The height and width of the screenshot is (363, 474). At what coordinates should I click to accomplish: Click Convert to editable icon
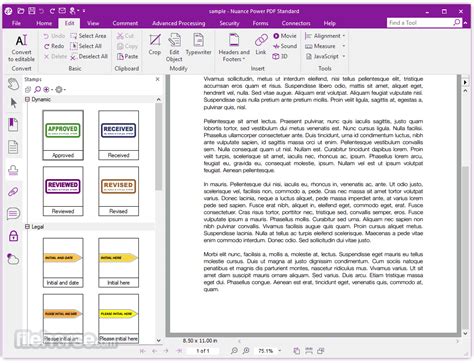click(x=21, y=48)
